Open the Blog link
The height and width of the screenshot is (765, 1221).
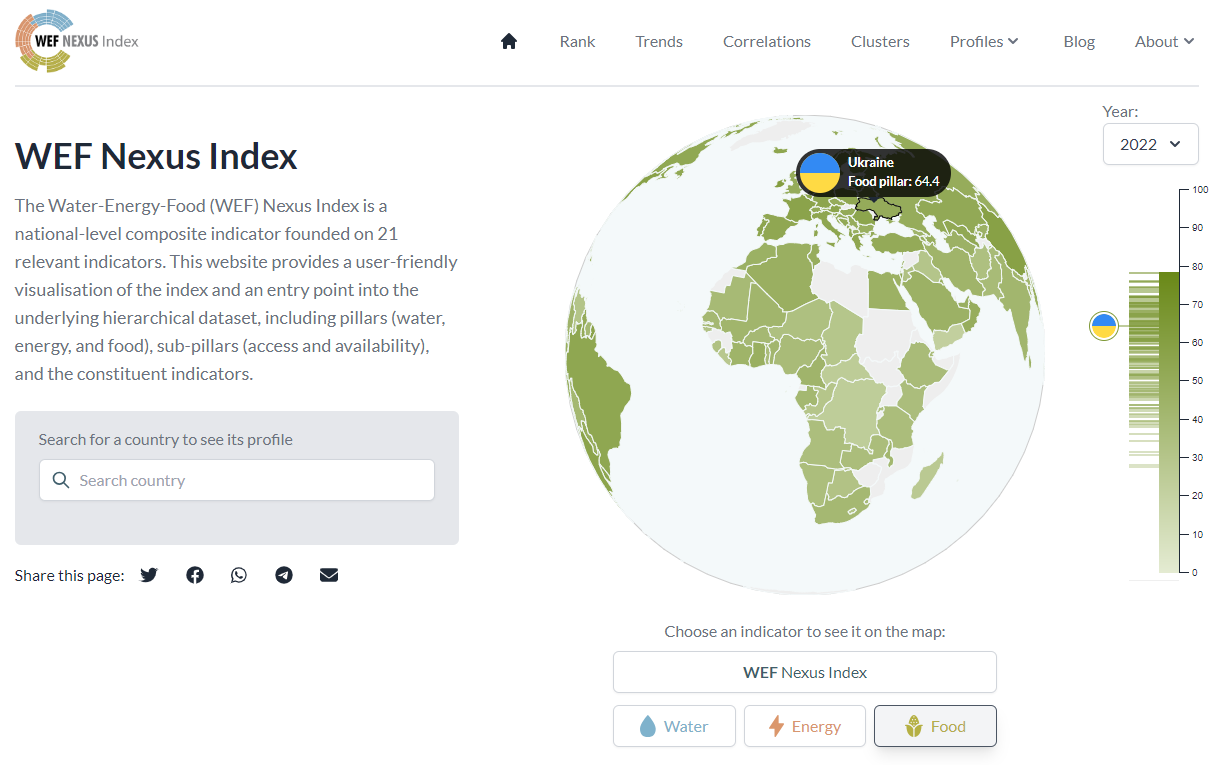pyautogui.click(x=1079, y=41)
